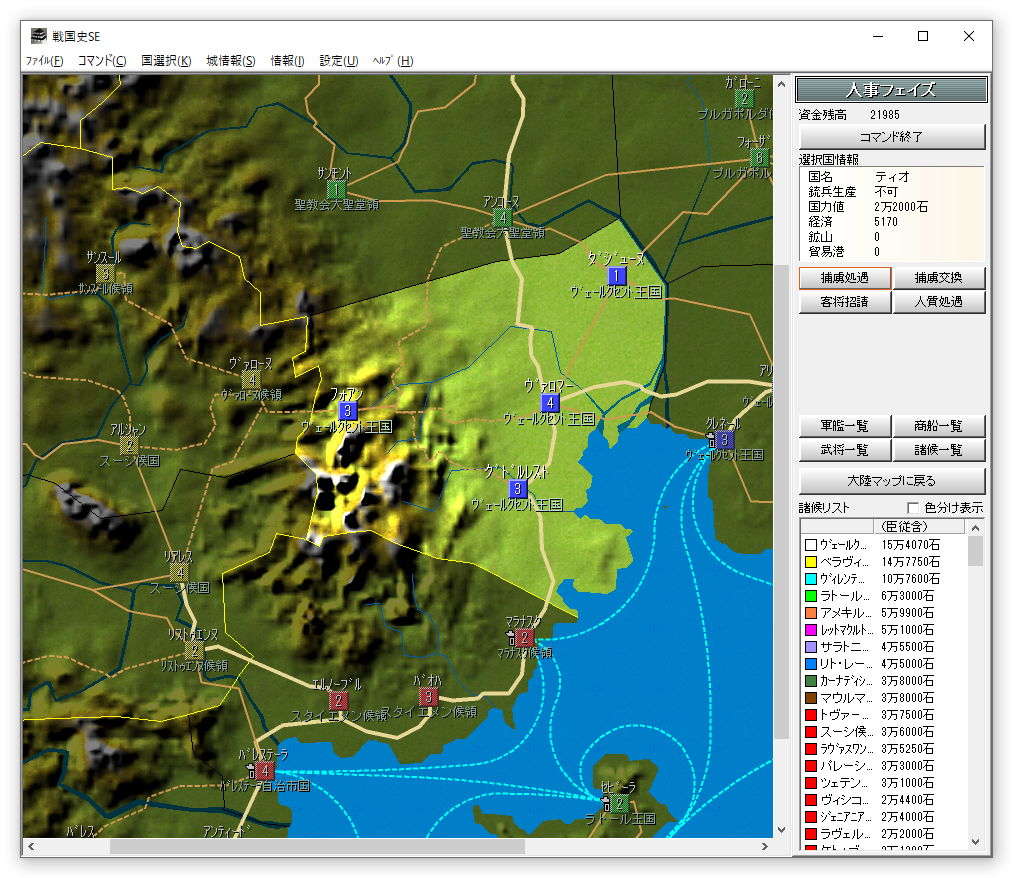Select the olive リアレス castle marker numbered 4
This screenshot has width=1013, height=878.
(179, 572)
